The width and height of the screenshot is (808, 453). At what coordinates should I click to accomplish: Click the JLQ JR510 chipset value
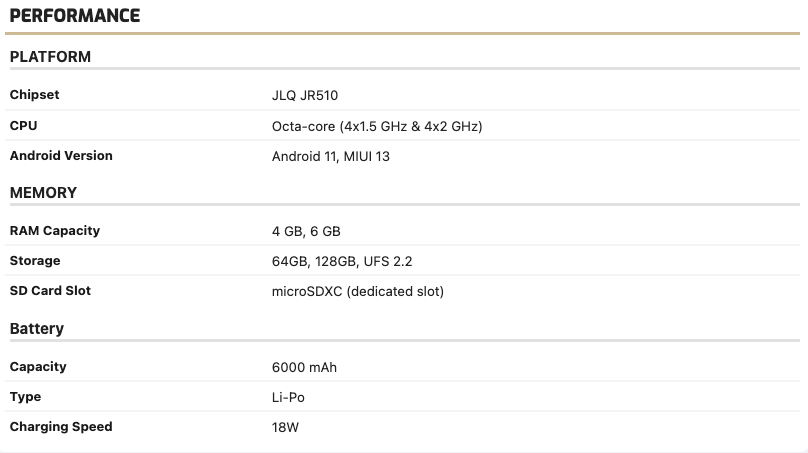(312, 96)
